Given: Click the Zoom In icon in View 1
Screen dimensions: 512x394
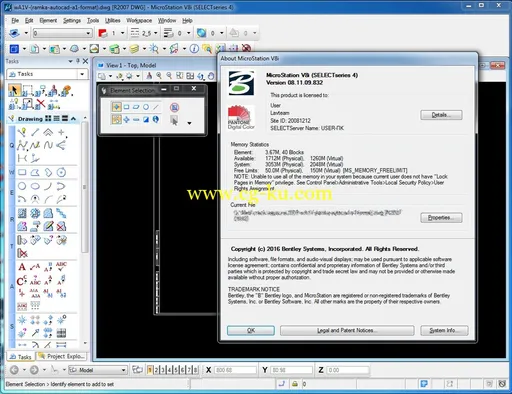Looking at the screenshot, I should pos(159,76).
